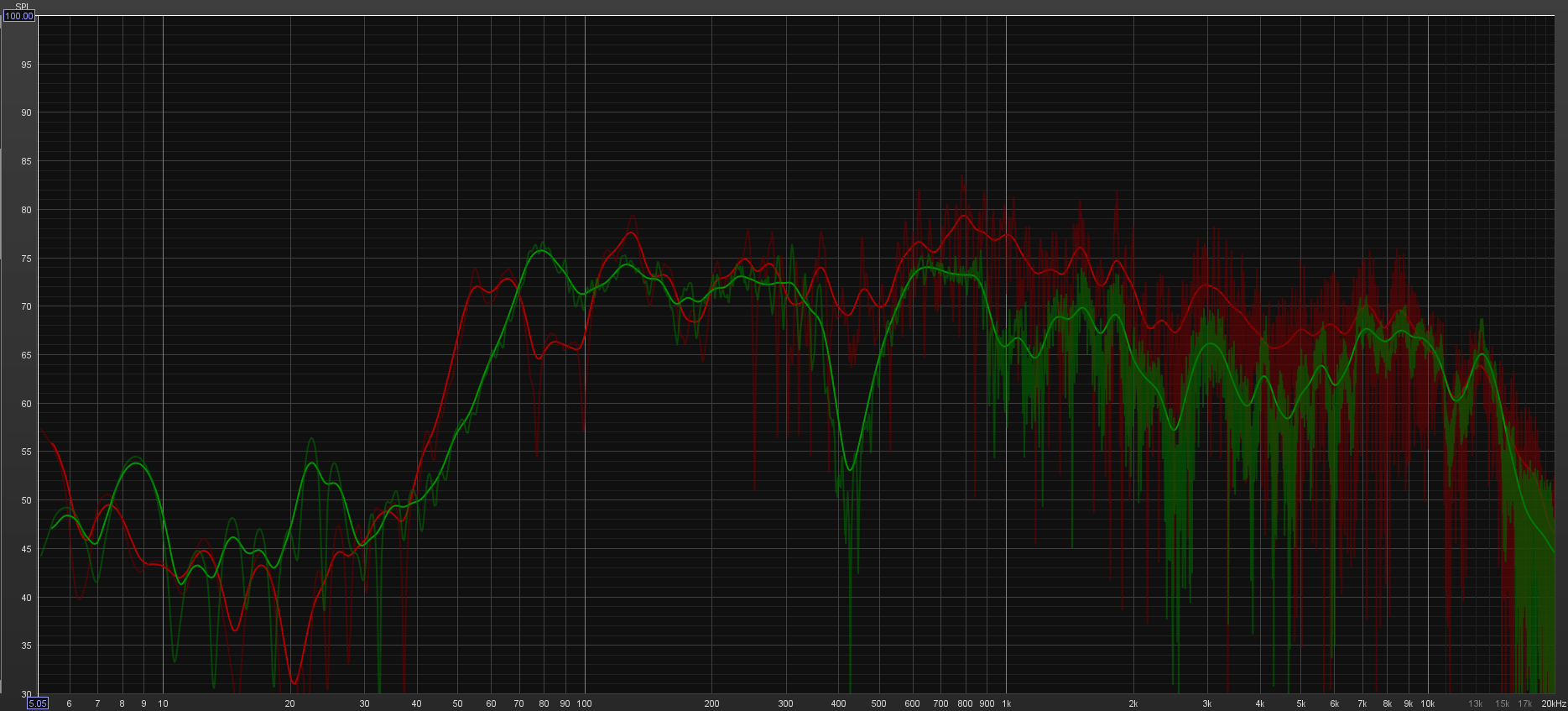Select the 95 tick on SPL axis
1568x711 pixels.
click(27, 65)
